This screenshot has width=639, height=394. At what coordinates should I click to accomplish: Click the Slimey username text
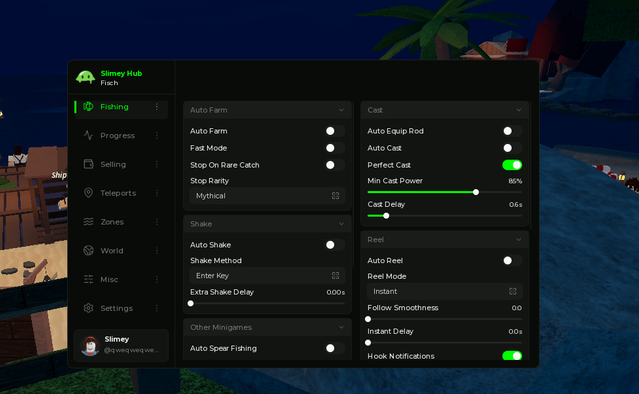pyautogui.click(x=117, y=339)
